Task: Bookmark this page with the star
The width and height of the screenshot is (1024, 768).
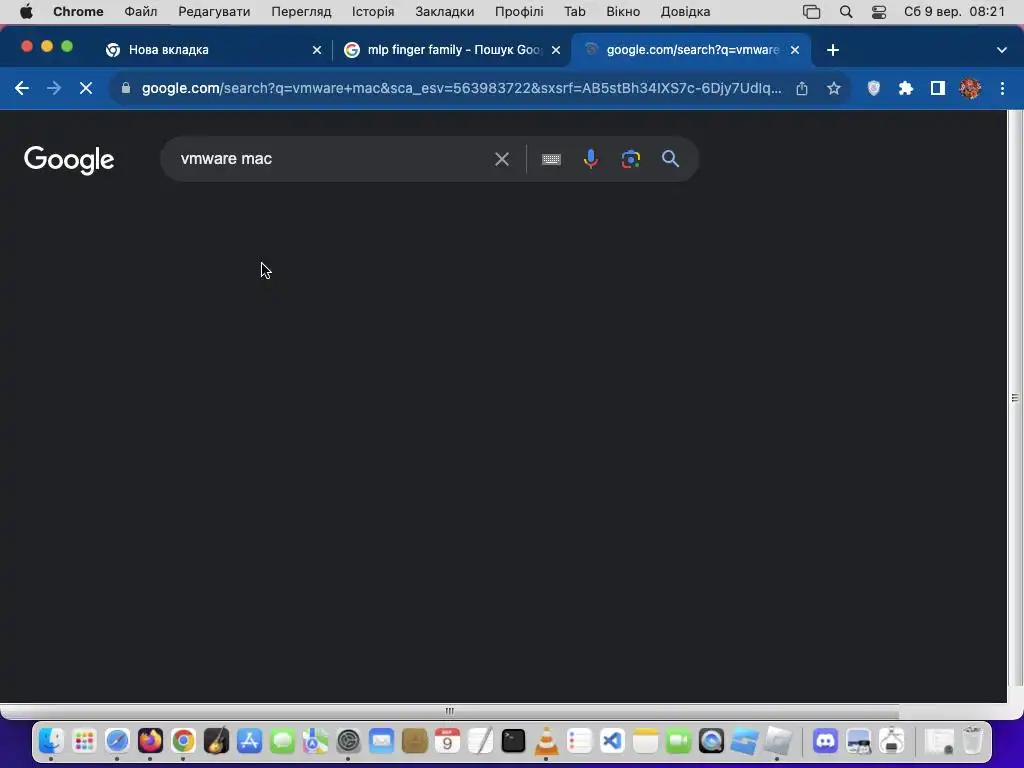Action: [x=833, y=88]
